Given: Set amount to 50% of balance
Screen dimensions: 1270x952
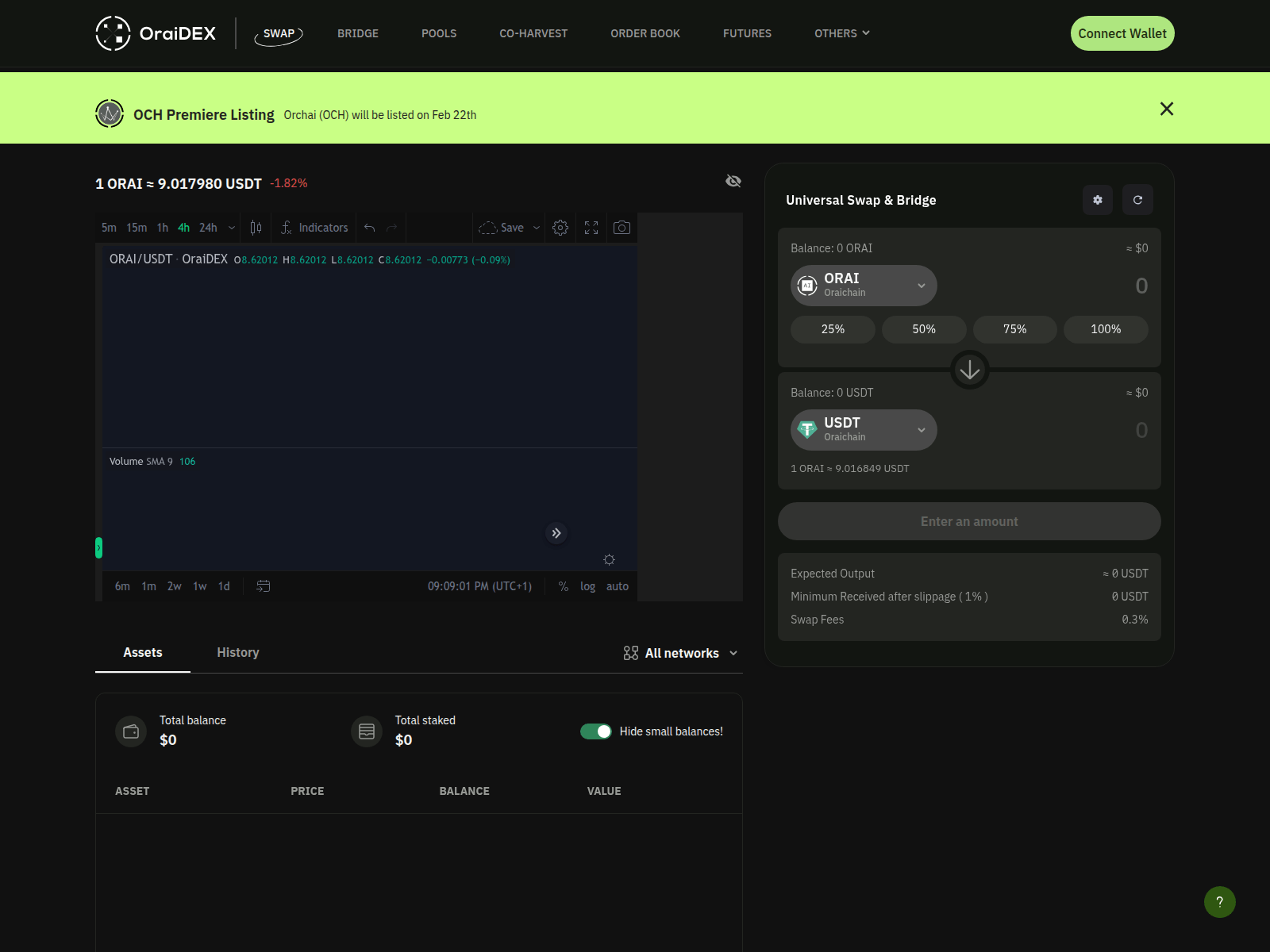Looking at the screenshot, I should click(x=924, y=329).
